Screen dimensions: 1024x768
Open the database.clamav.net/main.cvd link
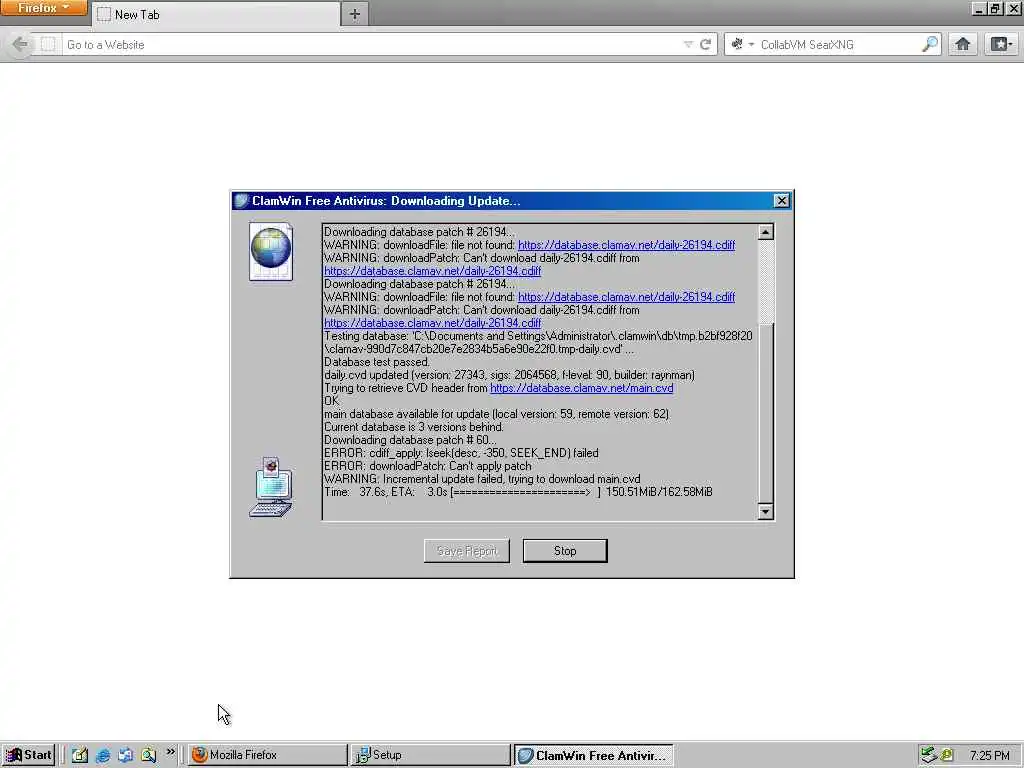coord(581,388)
